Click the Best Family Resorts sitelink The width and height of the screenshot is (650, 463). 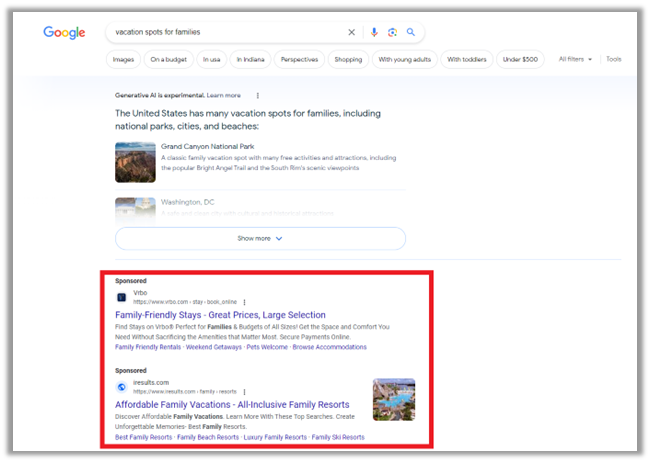click(143, 437)
